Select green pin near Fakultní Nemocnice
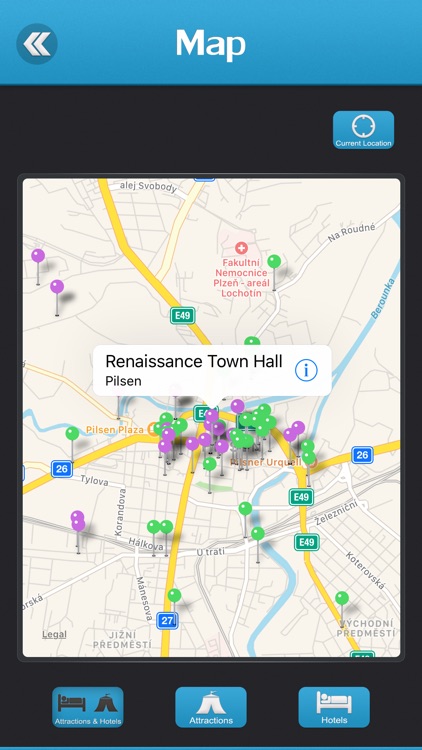The image size is (422, 750). (x=274, y=262)
